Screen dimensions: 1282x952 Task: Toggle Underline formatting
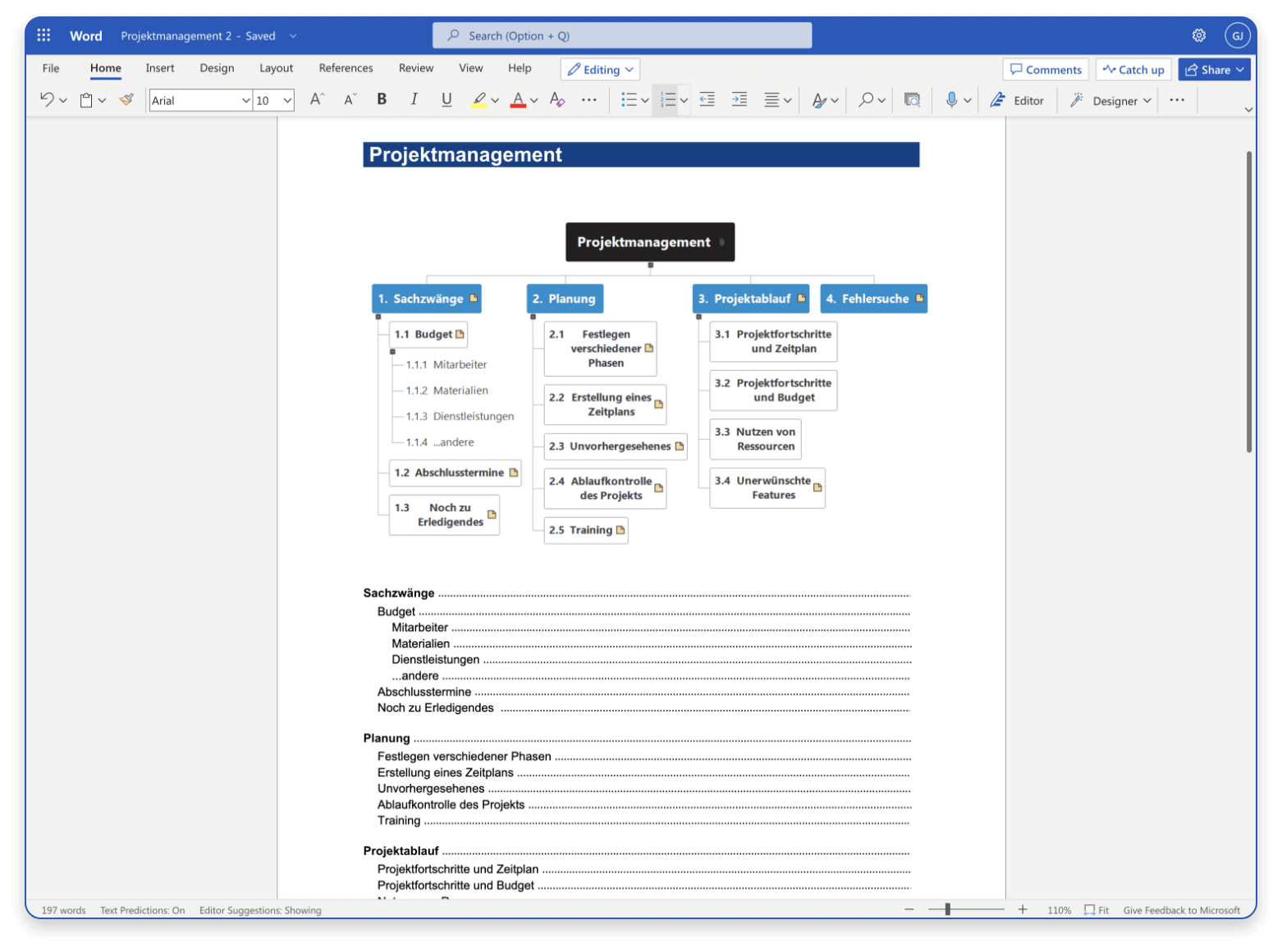[446, 99]
